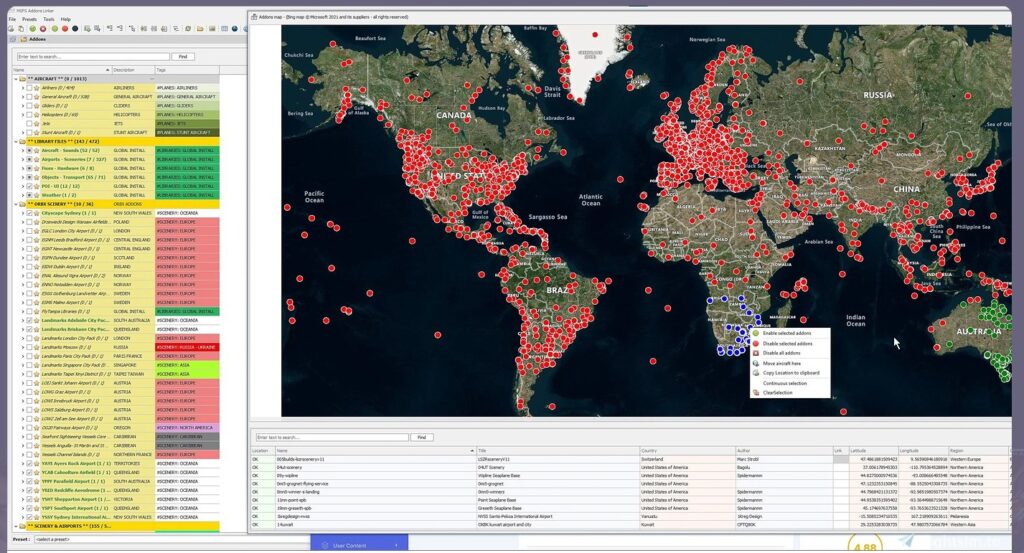Click the red marker on Greenland
This screenshot has width=1024, height=553.
pos(595,35)
